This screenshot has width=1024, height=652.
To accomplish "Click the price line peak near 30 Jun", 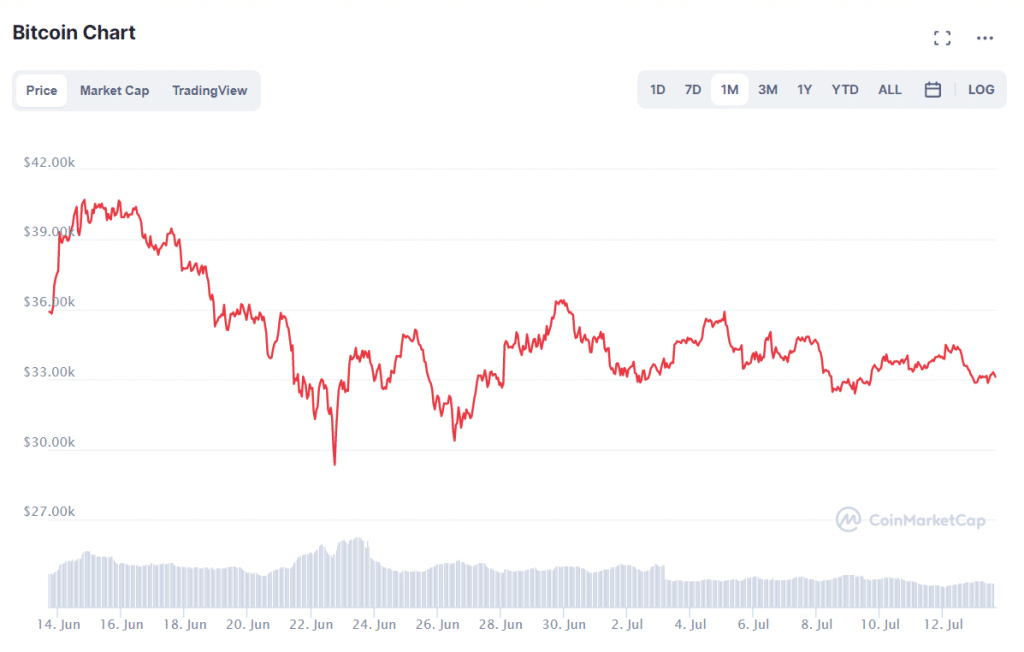I will [561, 301].
